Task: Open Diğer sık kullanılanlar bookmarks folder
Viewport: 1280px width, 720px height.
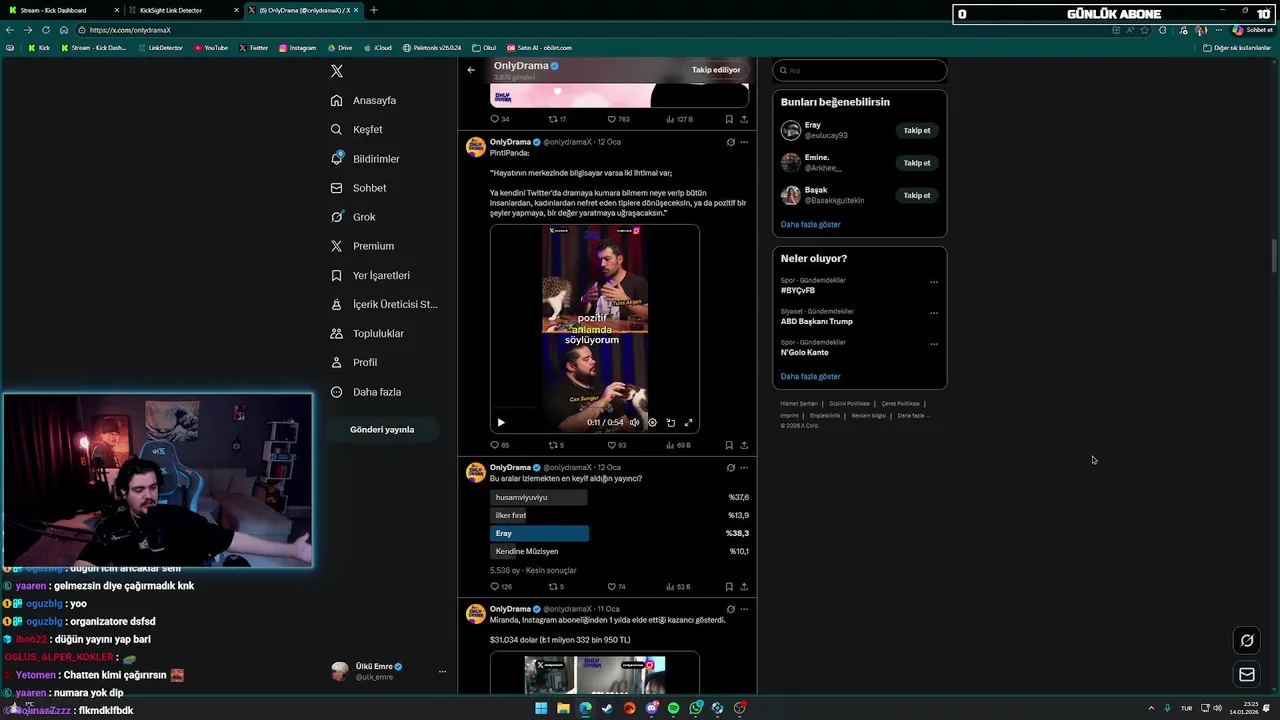Action: (1237, 48)
